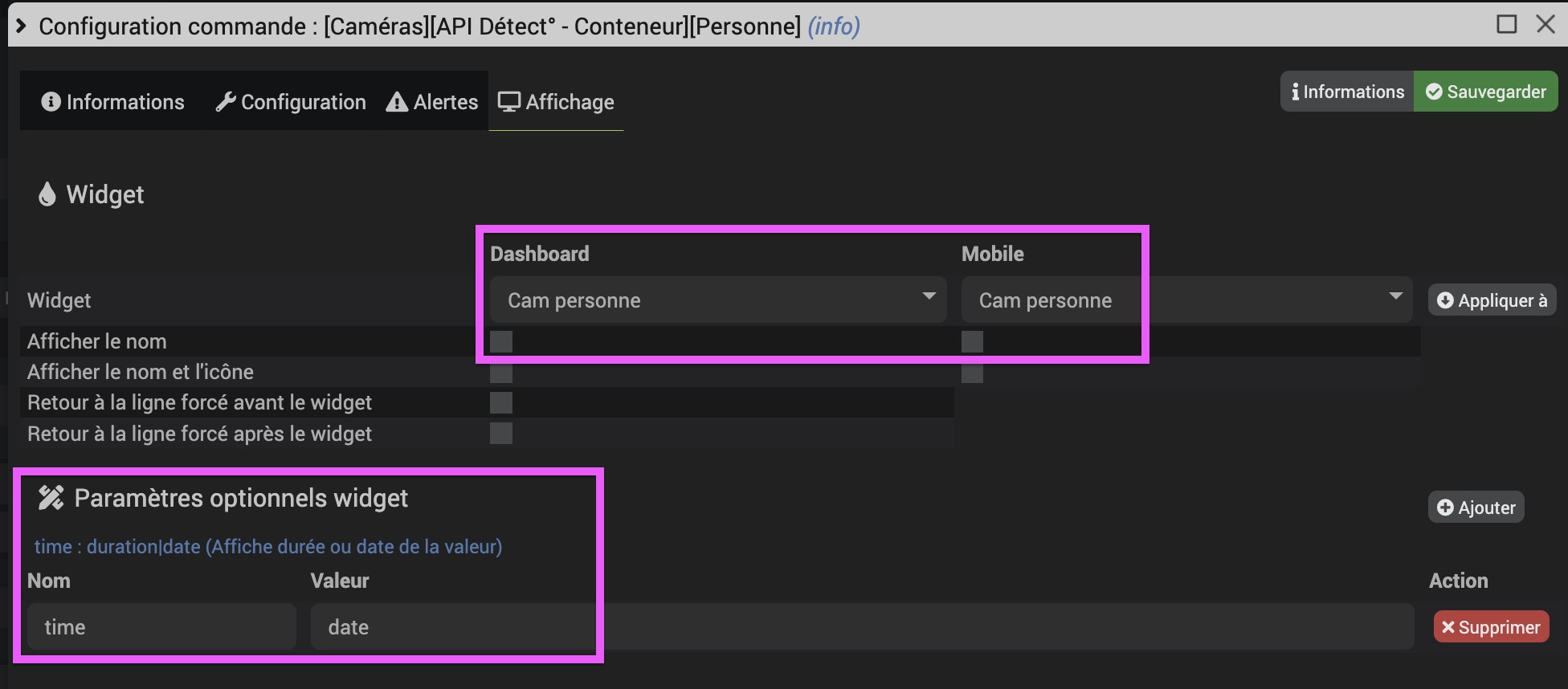The image size is (1568, 689).
Task: Switch to the Configuration tab
Action: (291, 102)
